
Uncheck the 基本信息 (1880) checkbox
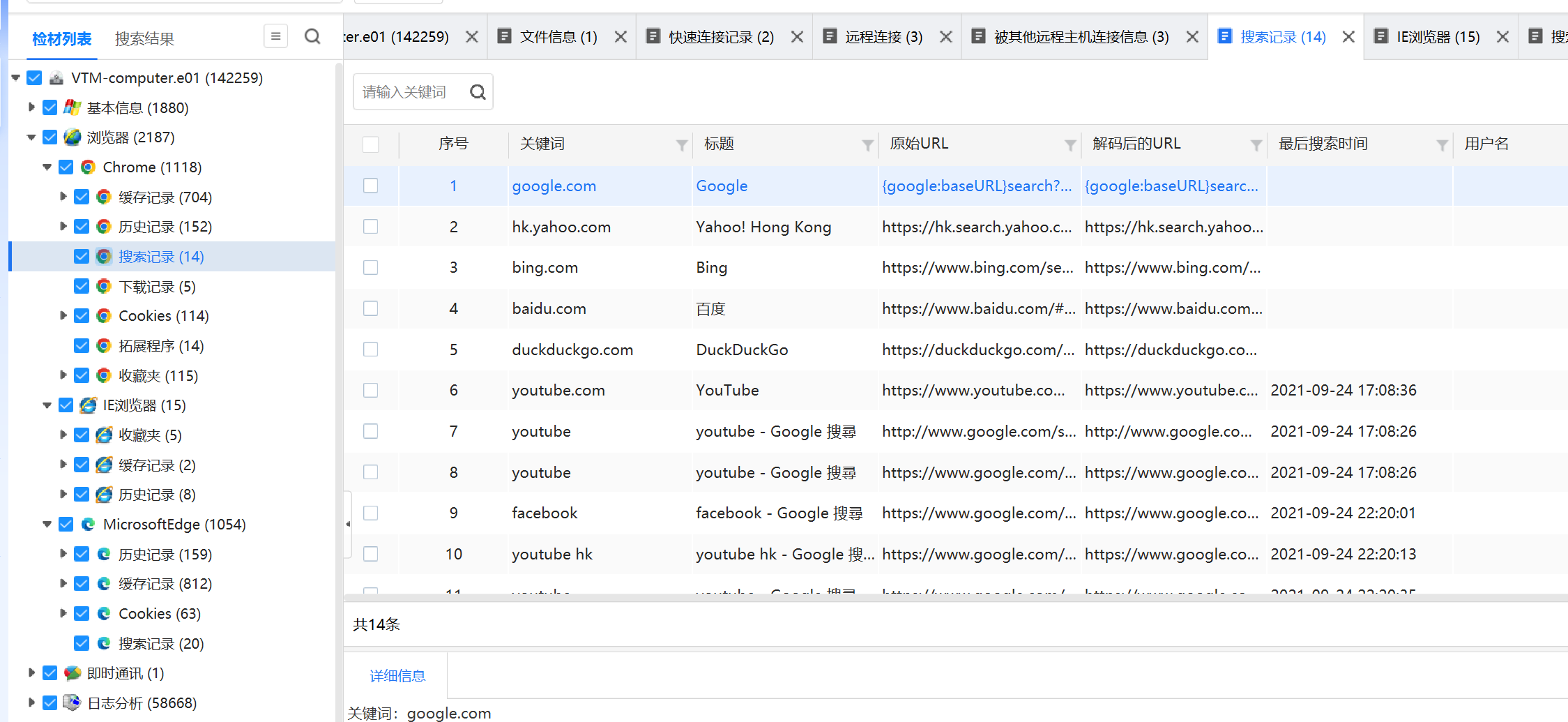click(50, 107)
